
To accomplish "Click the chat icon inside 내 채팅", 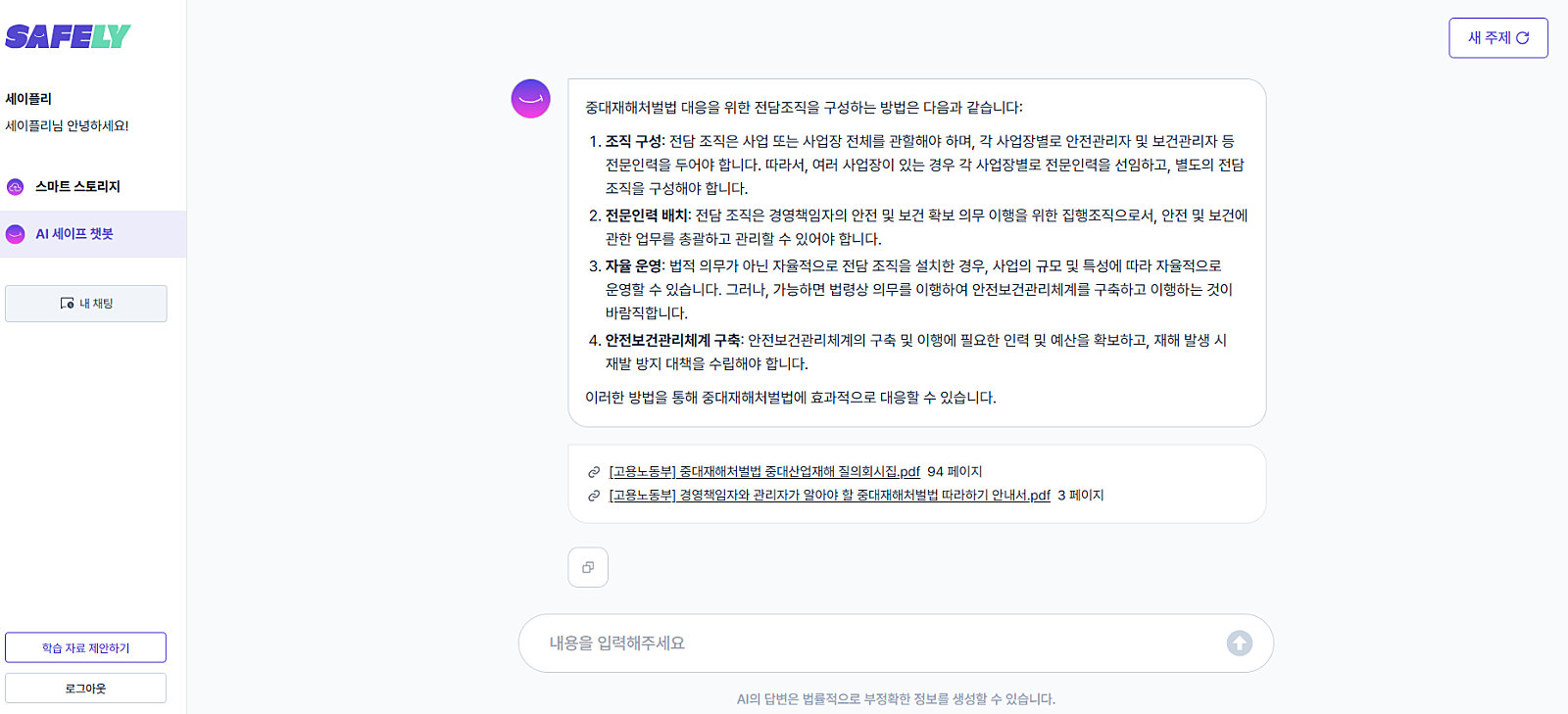I will tap(67, 304).
